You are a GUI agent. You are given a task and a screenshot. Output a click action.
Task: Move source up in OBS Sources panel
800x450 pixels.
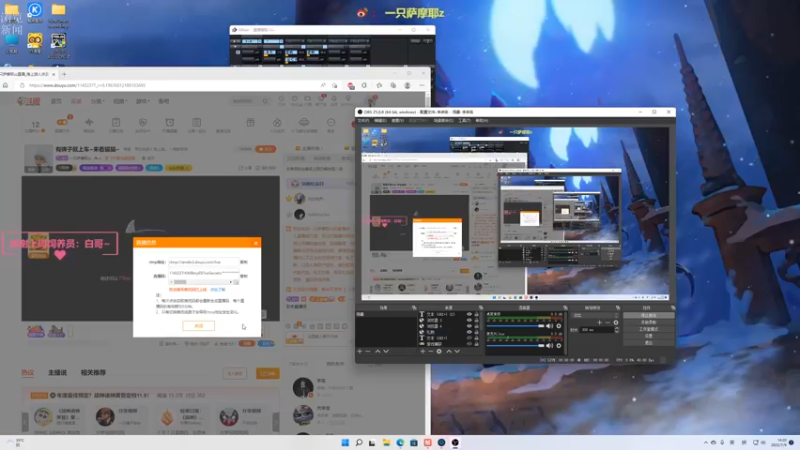[449, 352]
